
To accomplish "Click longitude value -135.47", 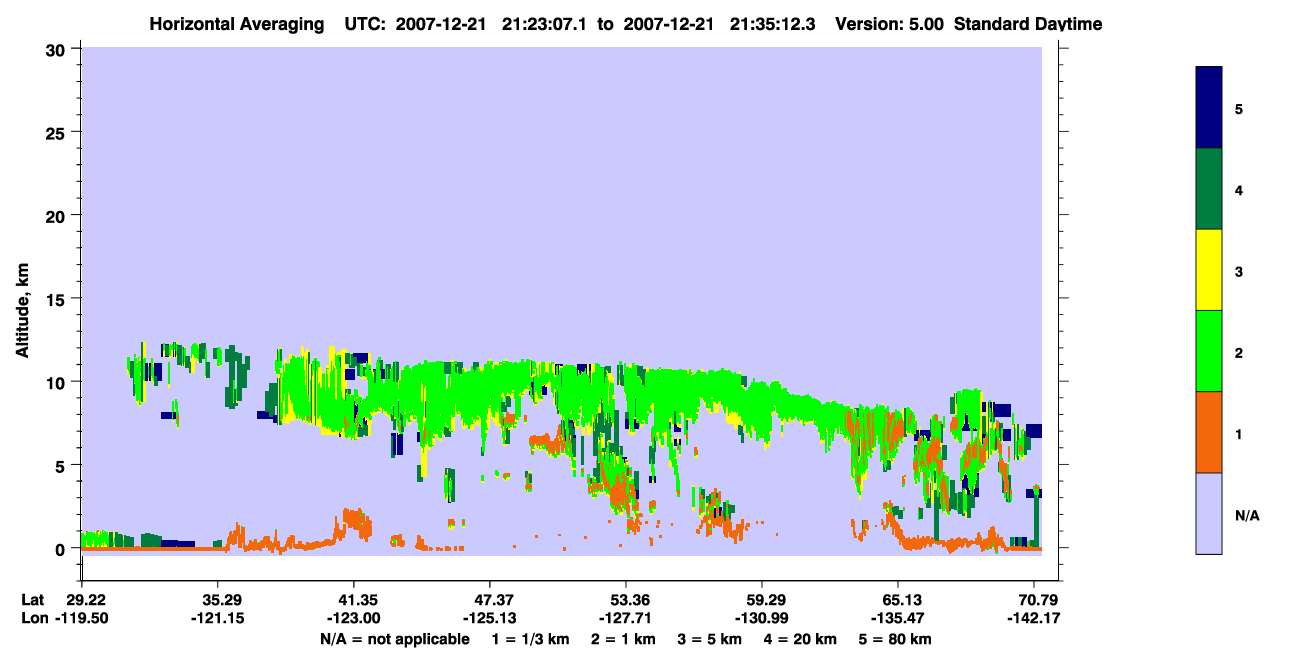I will (898, 618).
